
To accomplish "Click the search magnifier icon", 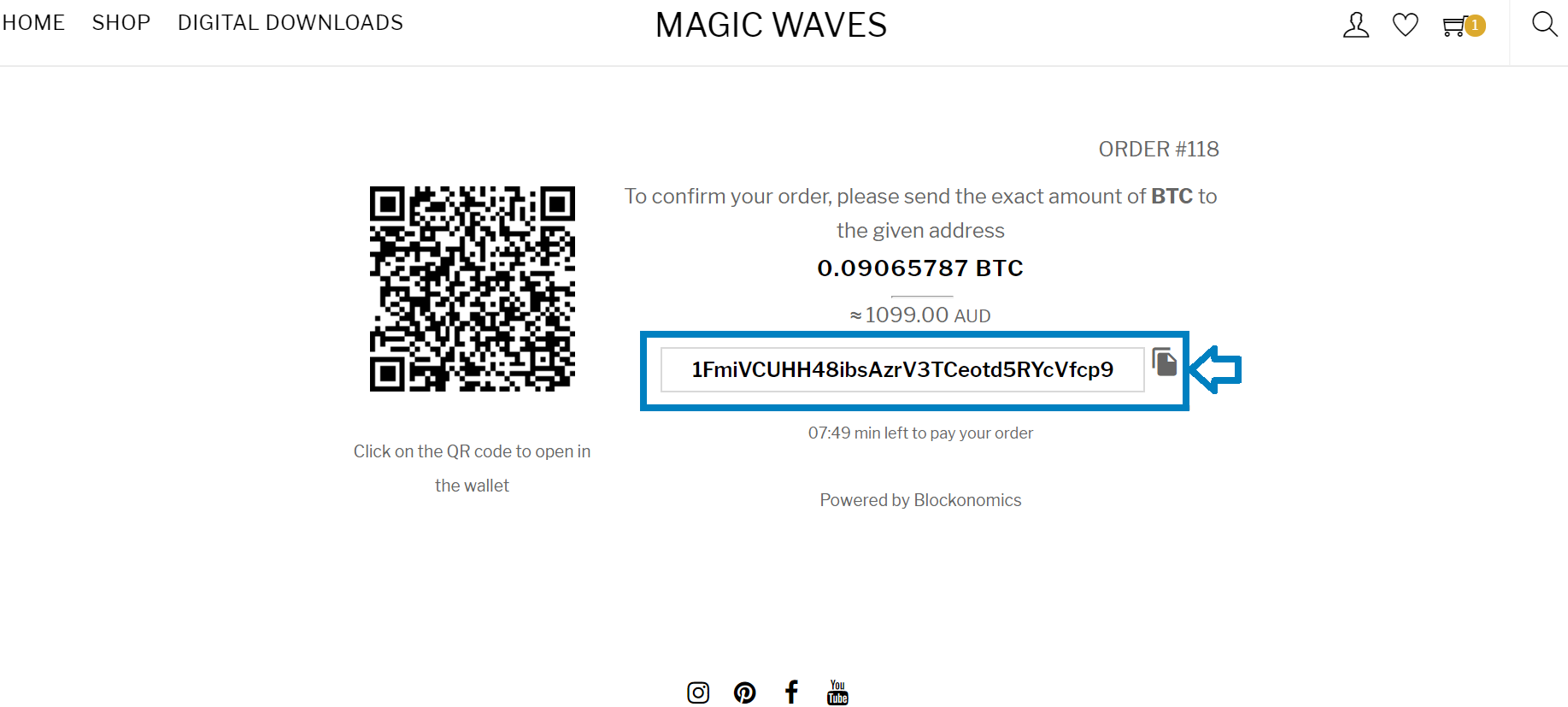I will pyautogui.click(x=1544, y=24).
